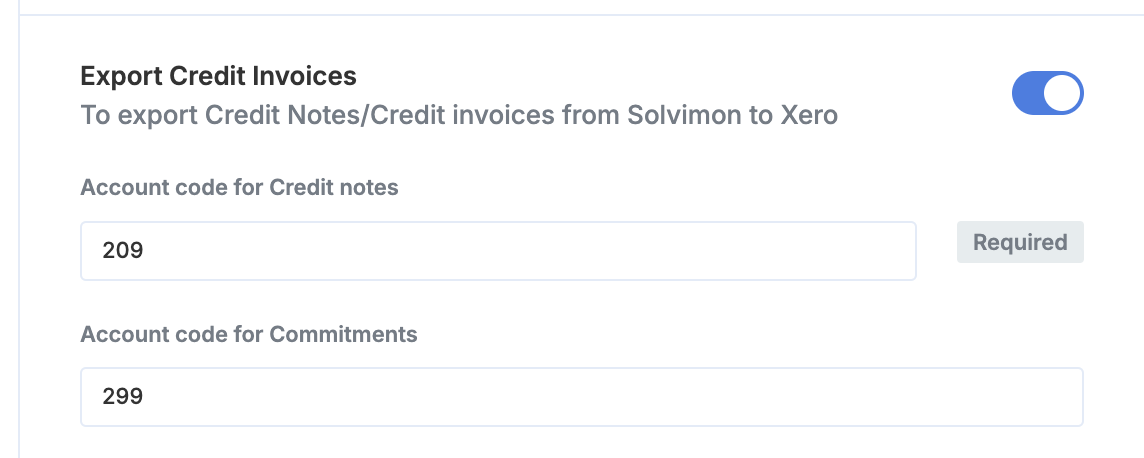This screenshot has width=1144, height=458.
Task: Click the horizontal divider above the section
Action: coord(580,15)
